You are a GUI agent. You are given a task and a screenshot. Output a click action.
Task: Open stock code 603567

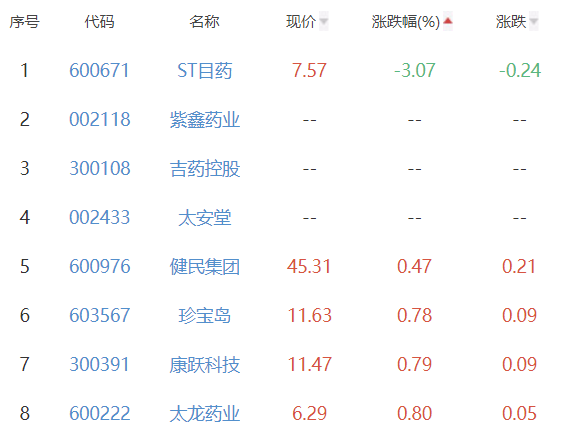tap(99, 315)
